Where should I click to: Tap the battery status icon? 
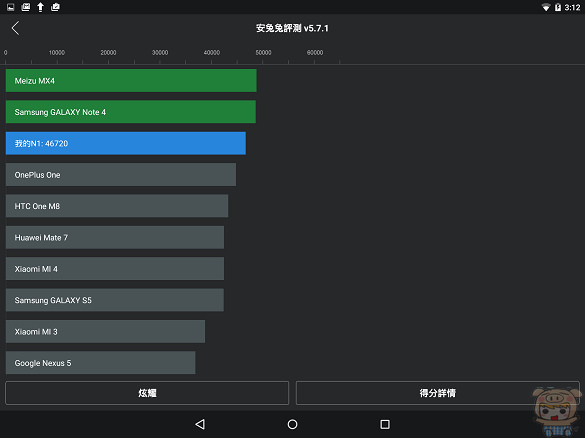click(558, 7)
